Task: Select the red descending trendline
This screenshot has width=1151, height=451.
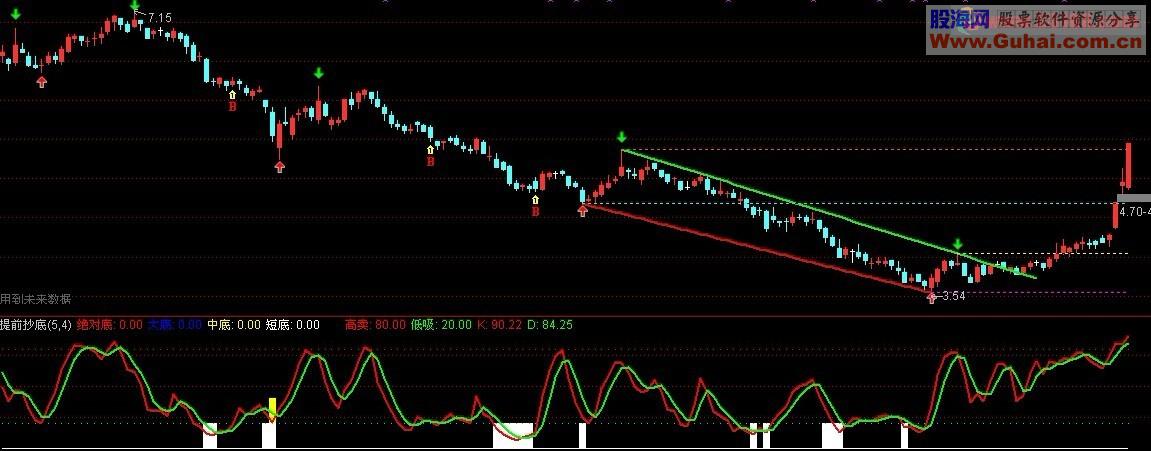Action: (759, 248)
